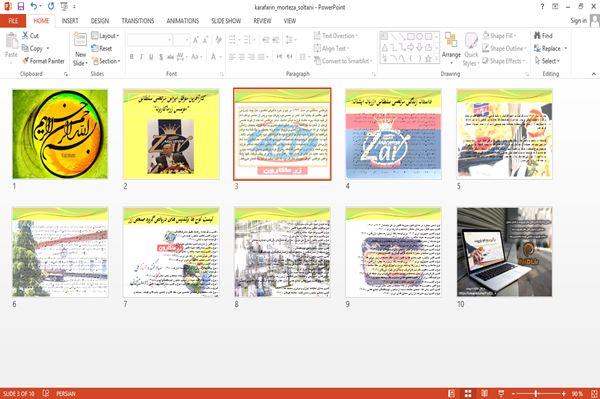Open the Replace dropdown arrow
The width and height of the screenshot is (600, 399).
point(566,49)
